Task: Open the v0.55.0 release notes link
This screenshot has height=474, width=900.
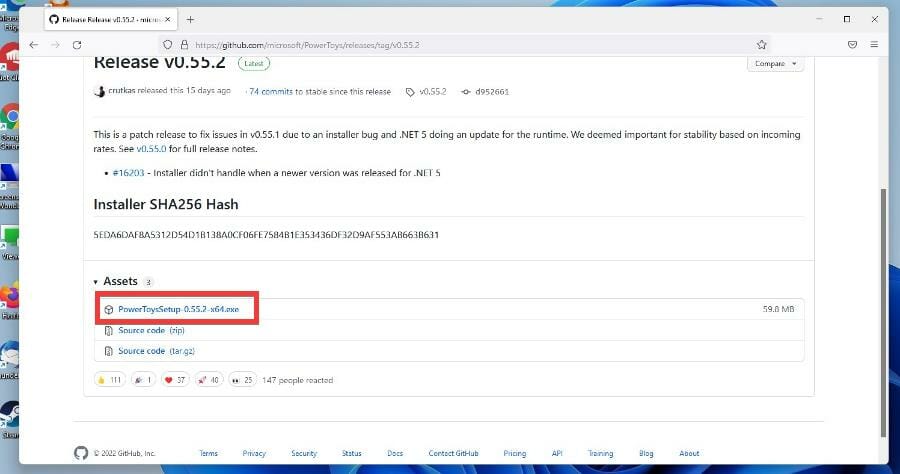Action: coord(151,149)
